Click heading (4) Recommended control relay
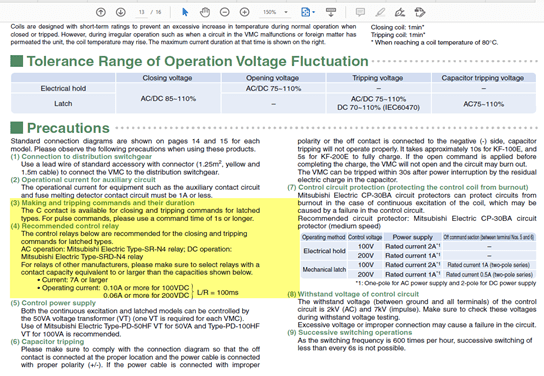 65,226
